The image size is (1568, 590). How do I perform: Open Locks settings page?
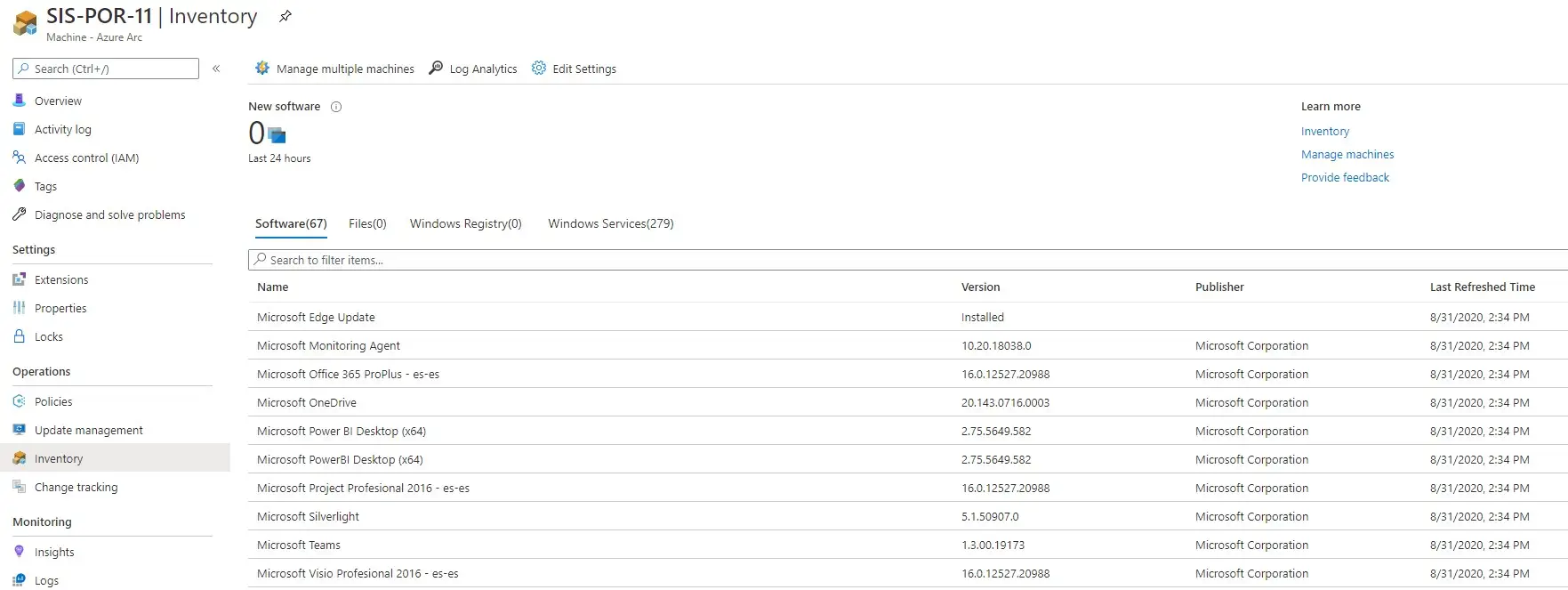click(49, 337)
